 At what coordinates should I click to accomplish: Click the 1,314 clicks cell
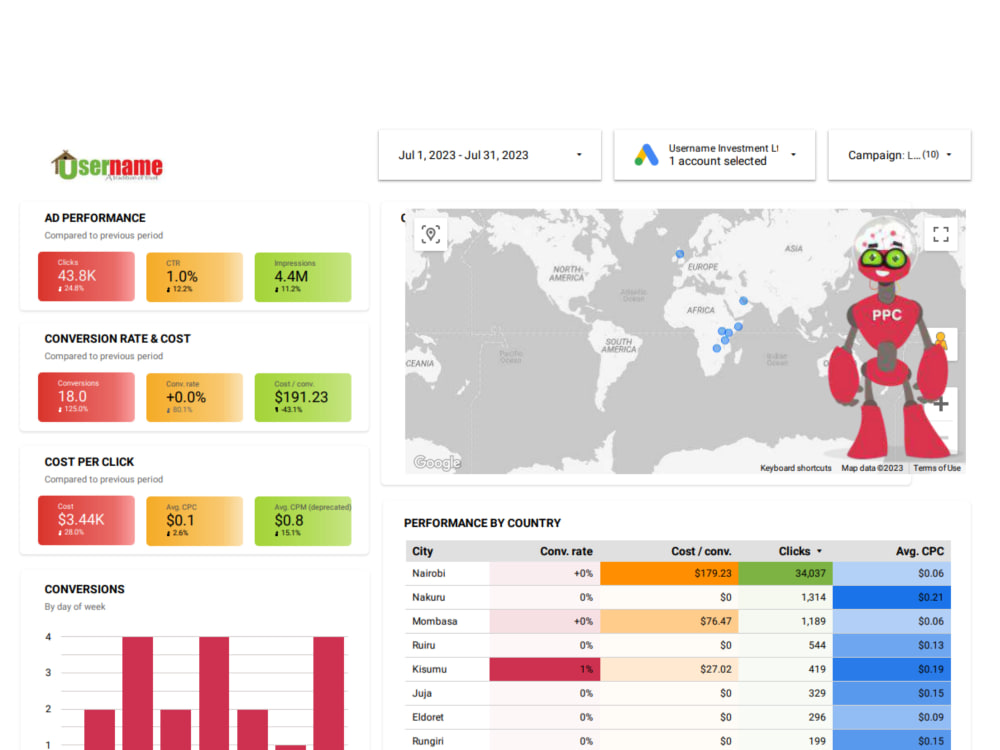[x=786, y=598]
